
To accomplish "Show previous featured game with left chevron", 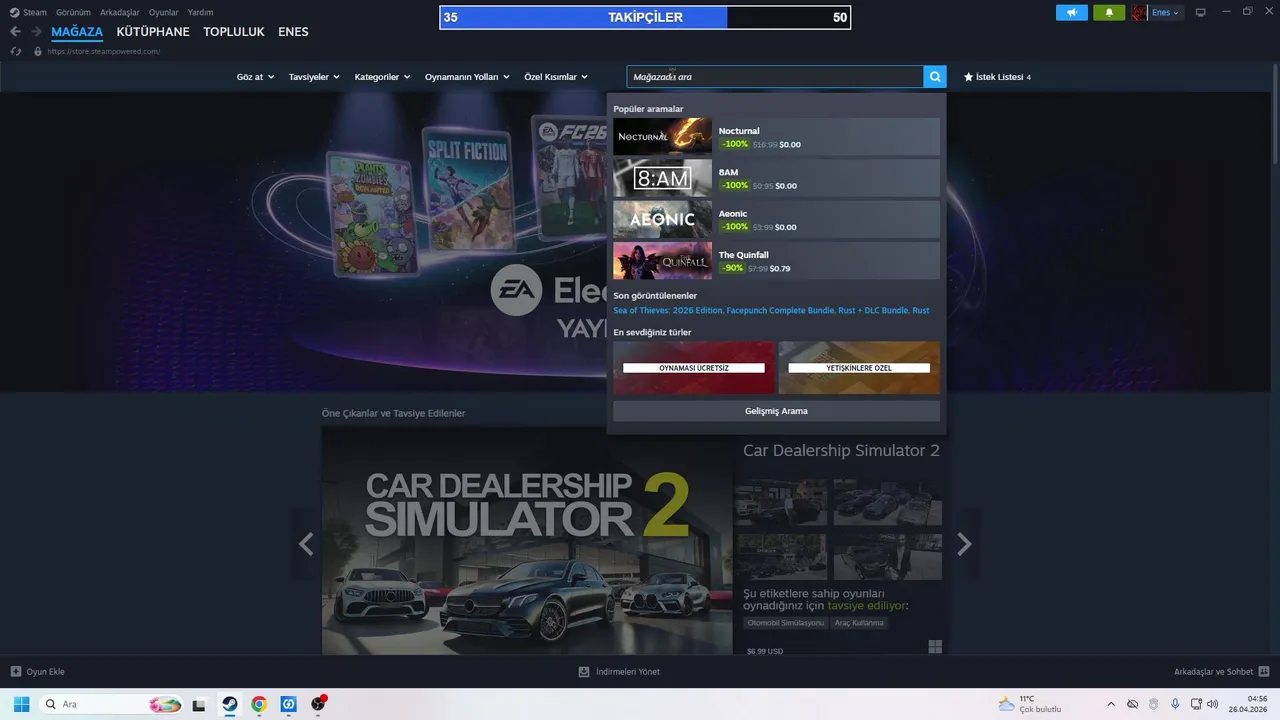I will click(306, 544).
